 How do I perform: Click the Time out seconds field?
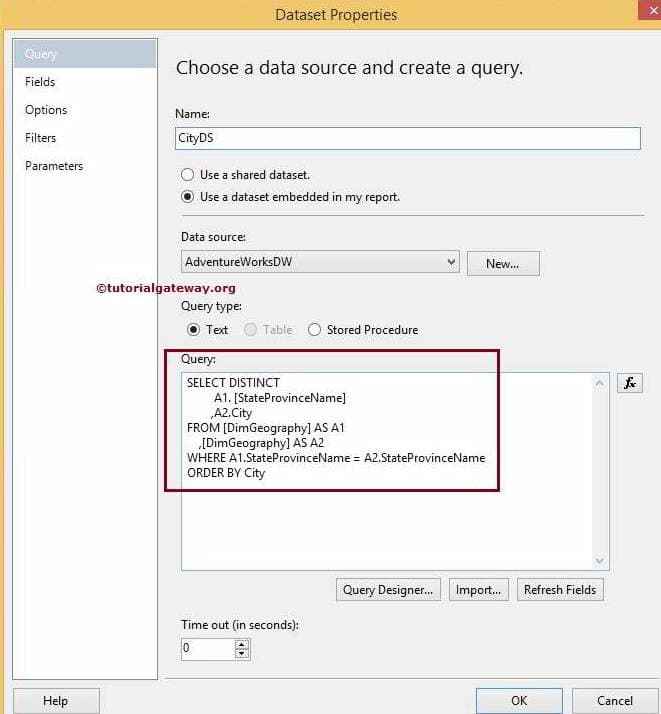click(208, 648)
